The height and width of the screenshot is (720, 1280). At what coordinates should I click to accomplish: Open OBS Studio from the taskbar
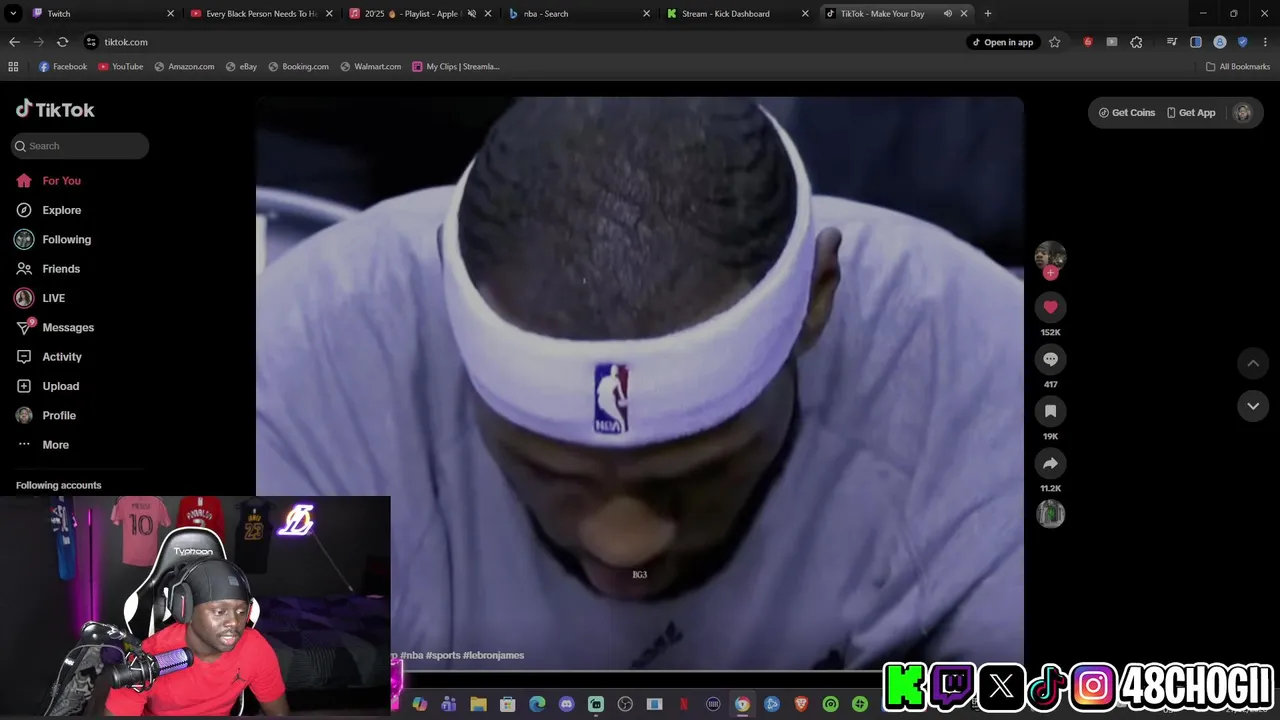[x=626, y=704]
